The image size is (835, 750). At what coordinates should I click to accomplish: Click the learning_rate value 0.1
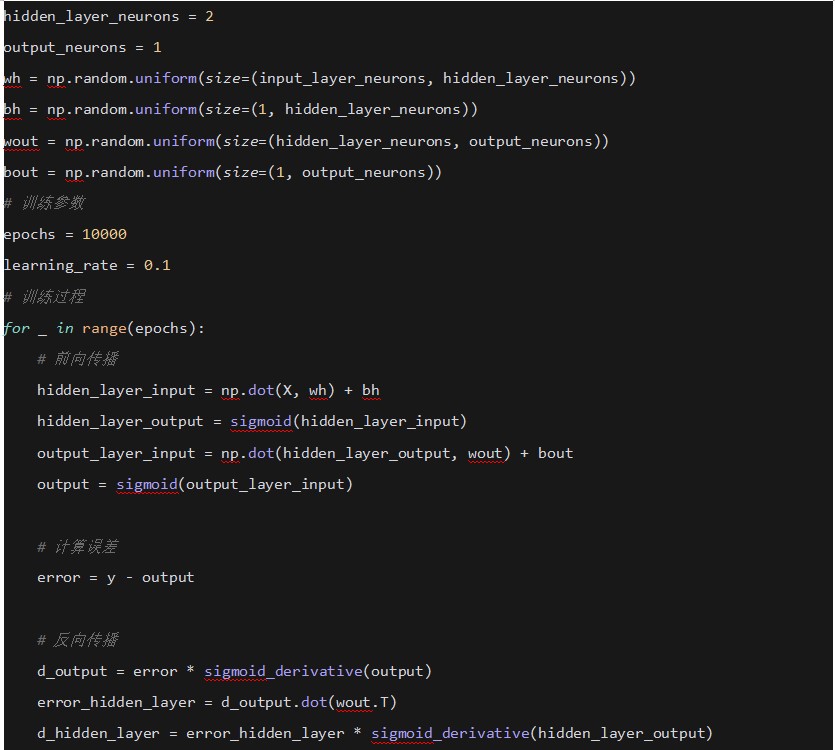(x=157, y=265)
